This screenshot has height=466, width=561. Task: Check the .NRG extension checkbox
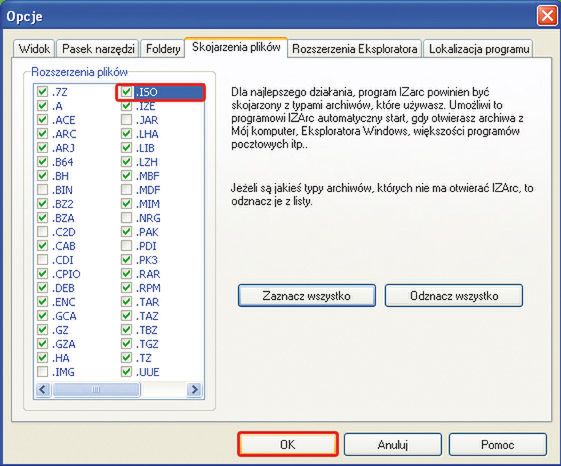click(126, 217)
